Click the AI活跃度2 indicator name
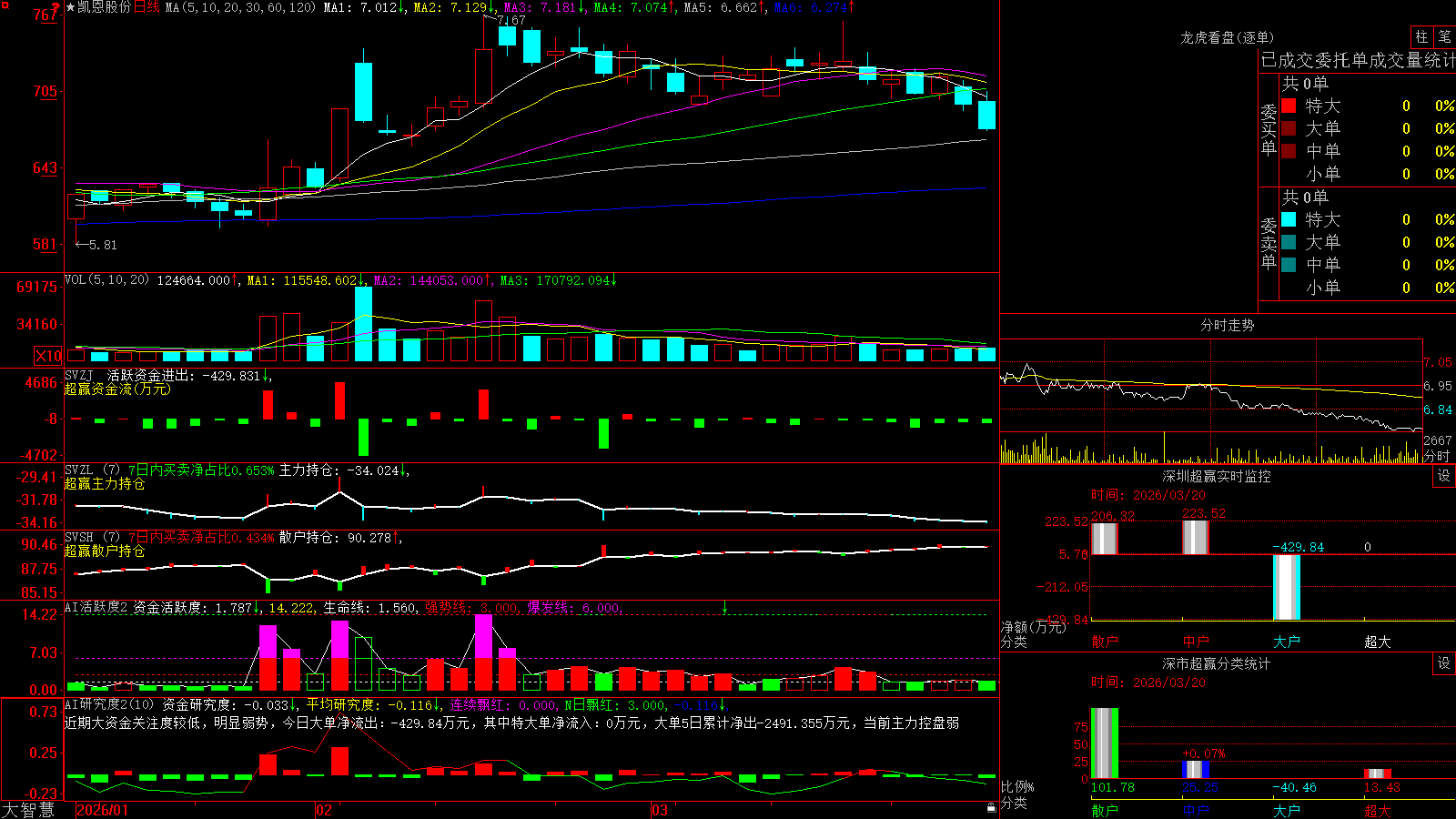 (96, 608)
